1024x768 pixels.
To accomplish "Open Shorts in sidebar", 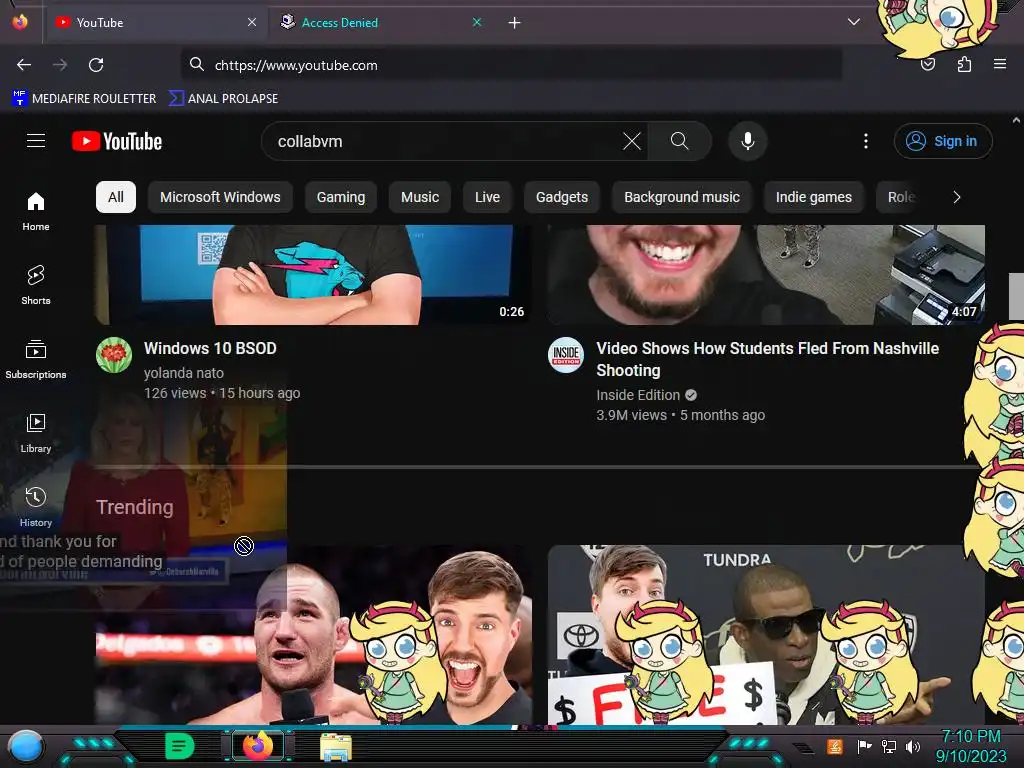I will pyautogui.click(x=36, y=285).
